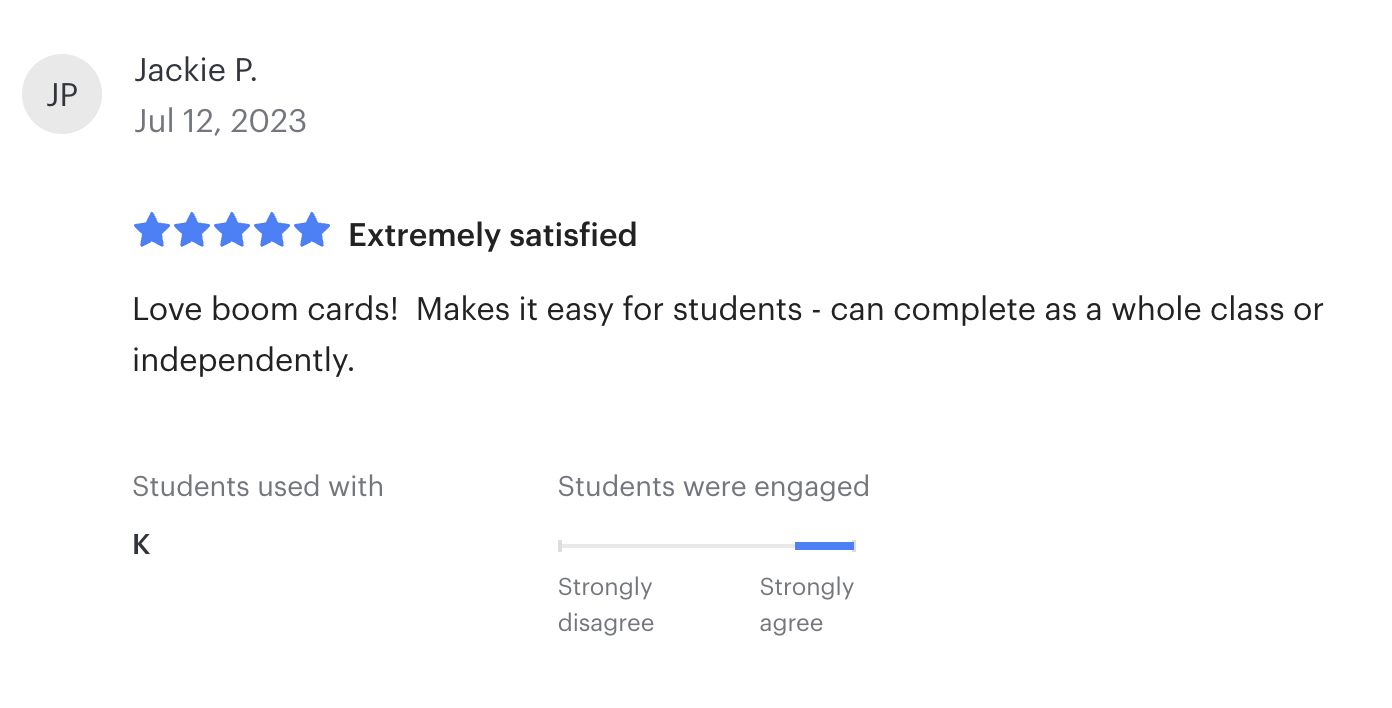The image size is (1392, 708).
Task: Click the third blue rating star
Action: tap(232, 231)
